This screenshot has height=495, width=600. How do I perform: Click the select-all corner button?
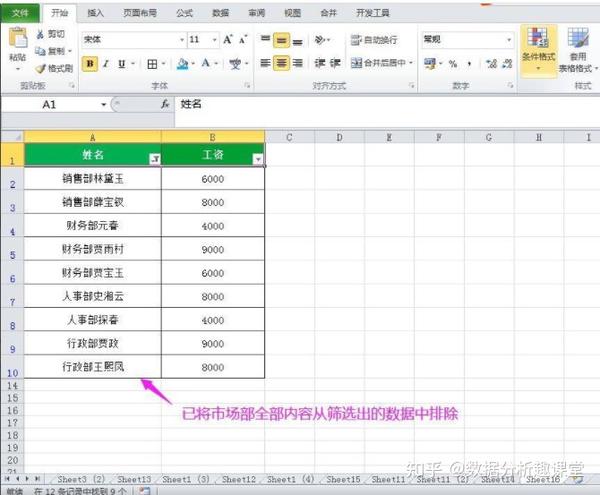point(12,137)
